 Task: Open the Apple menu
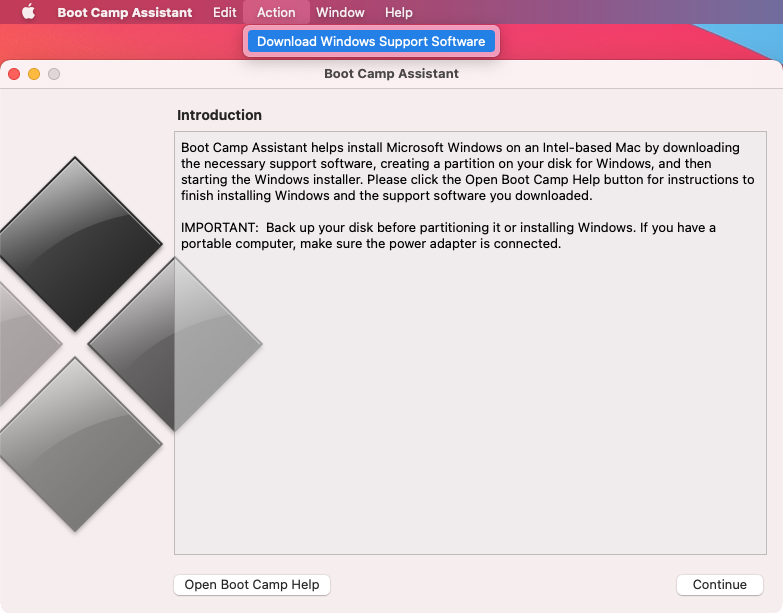pyautogui.click(x=28, y=12)
